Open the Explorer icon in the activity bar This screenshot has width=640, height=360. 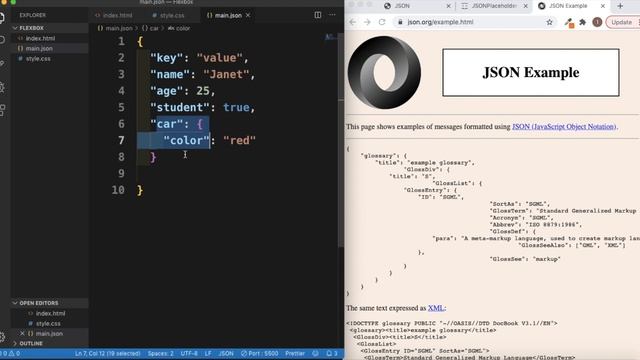click(x=2, y=18)
